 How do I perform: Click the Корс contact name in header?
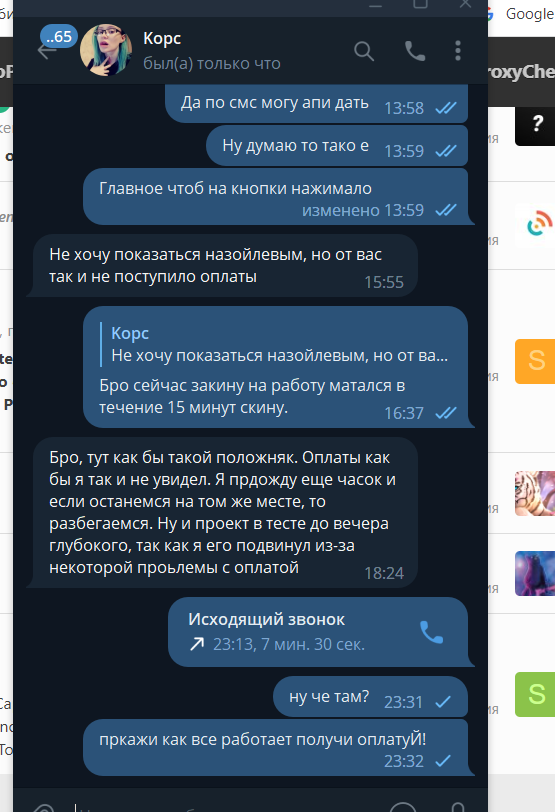coord(162,38)
